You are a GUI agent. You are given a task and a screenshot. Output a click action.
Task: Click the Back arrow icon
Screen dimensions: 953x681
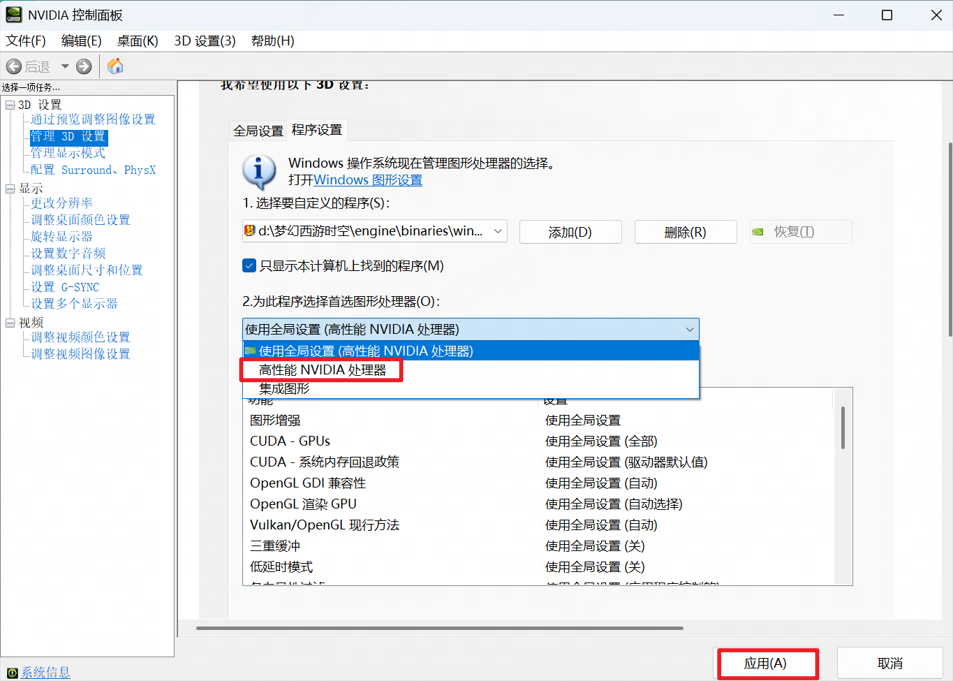tap(13, 66)
